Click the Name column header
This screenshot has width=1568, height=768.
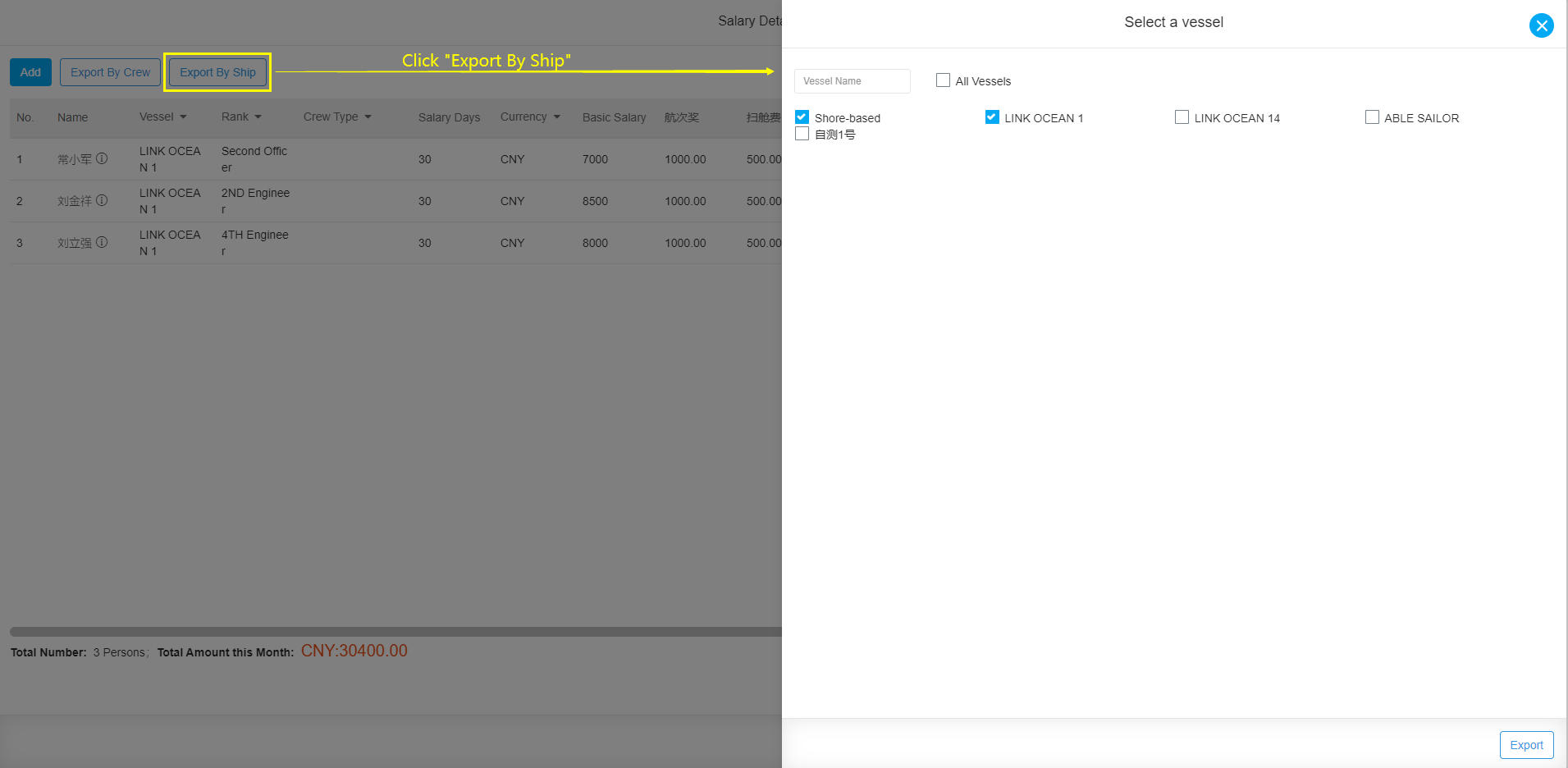point(72,117)
